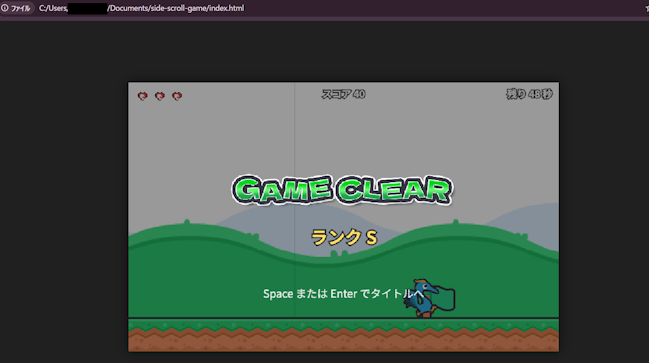Click the 残り 48秒 timer display
649x363 pixels.
(529, 94)
